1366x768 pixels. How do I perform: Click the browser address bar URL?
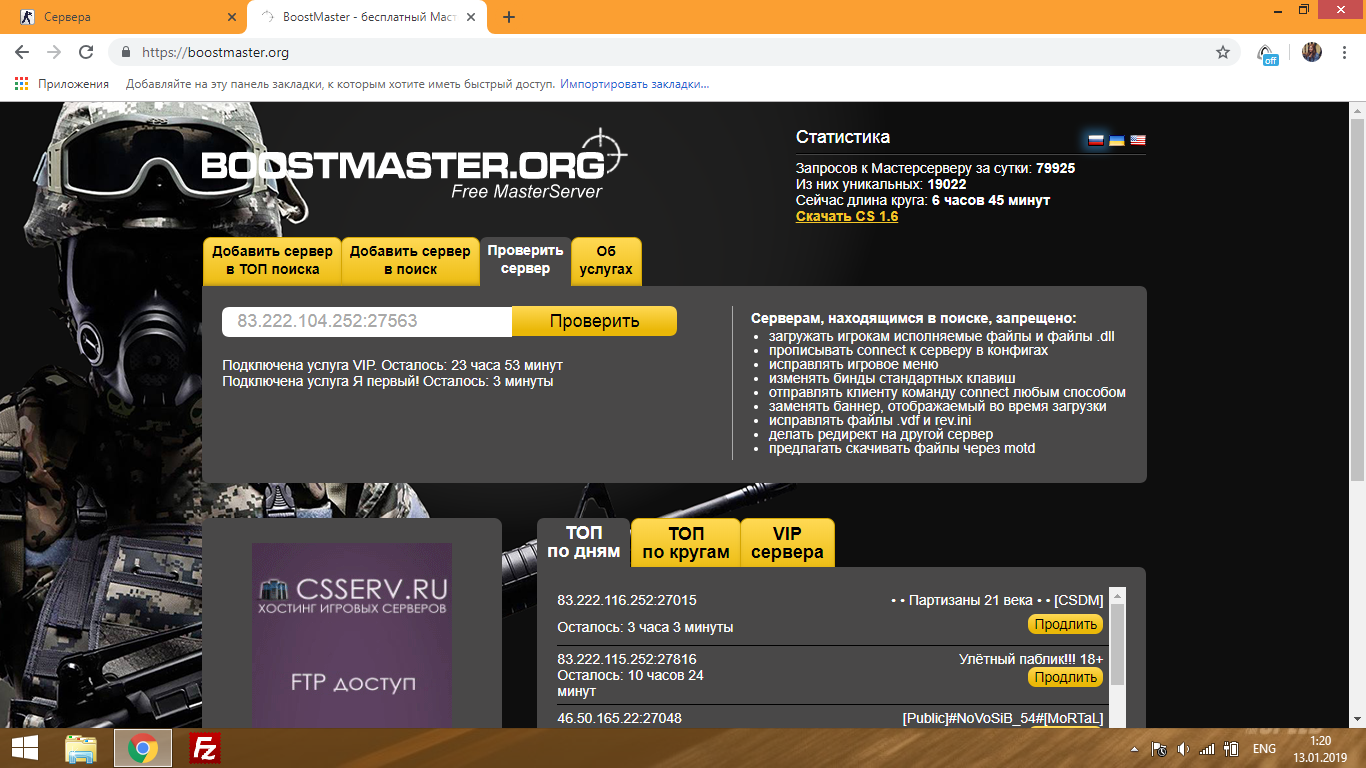(x=215, y=52)
